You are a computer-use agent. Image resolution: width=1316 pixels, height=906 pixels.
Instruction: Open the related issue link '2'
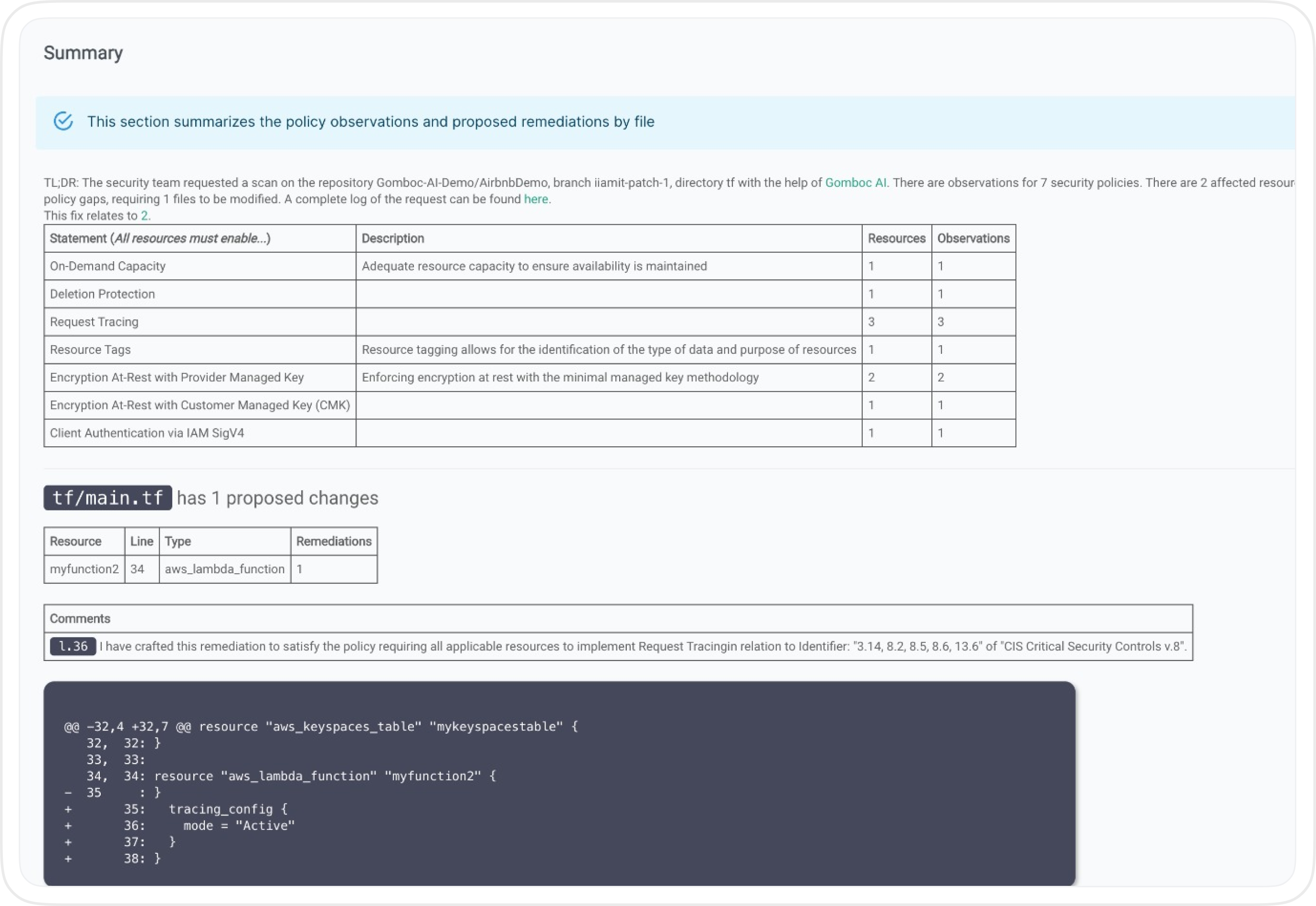coord(144,216)
